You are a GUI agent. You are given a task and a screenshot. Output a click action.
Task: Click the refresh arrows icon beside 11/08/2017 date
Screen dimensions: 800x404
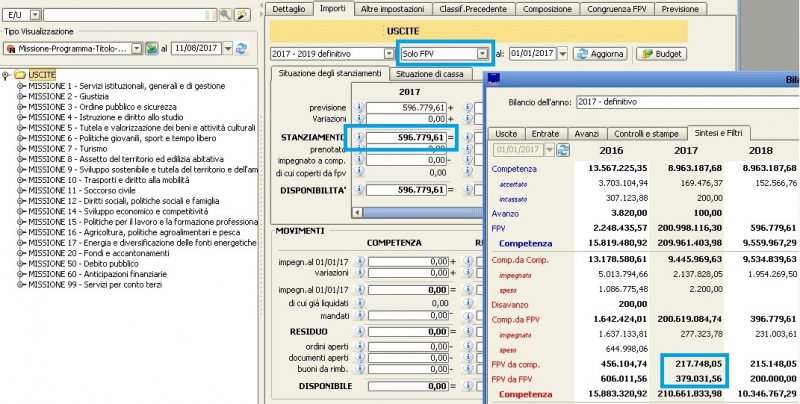241,48
